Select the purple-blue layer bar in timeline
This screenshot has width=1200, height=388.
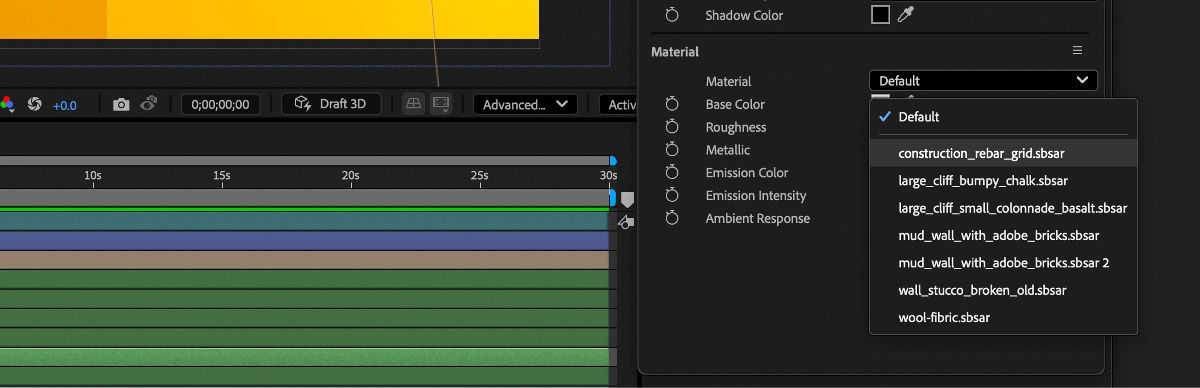(304, 240)
